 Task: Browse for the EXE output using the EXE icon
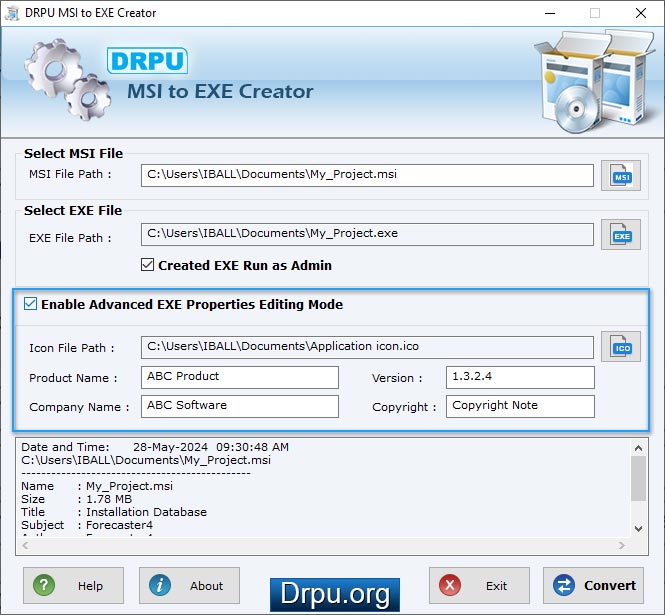tap(620, 235)
